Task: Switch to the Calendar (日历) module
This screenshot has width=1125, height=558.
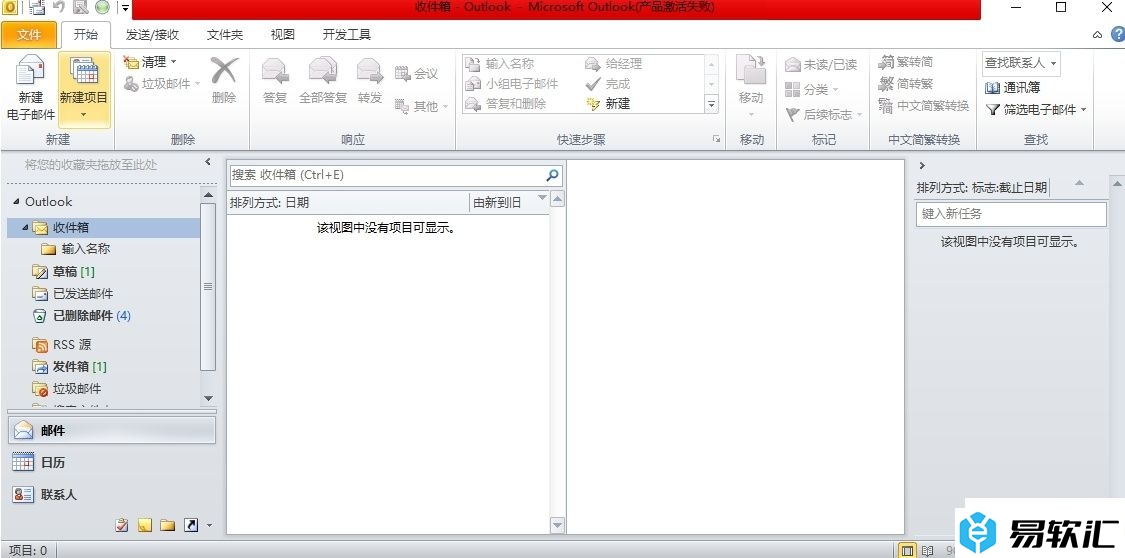Action: (x=111, y=463)
